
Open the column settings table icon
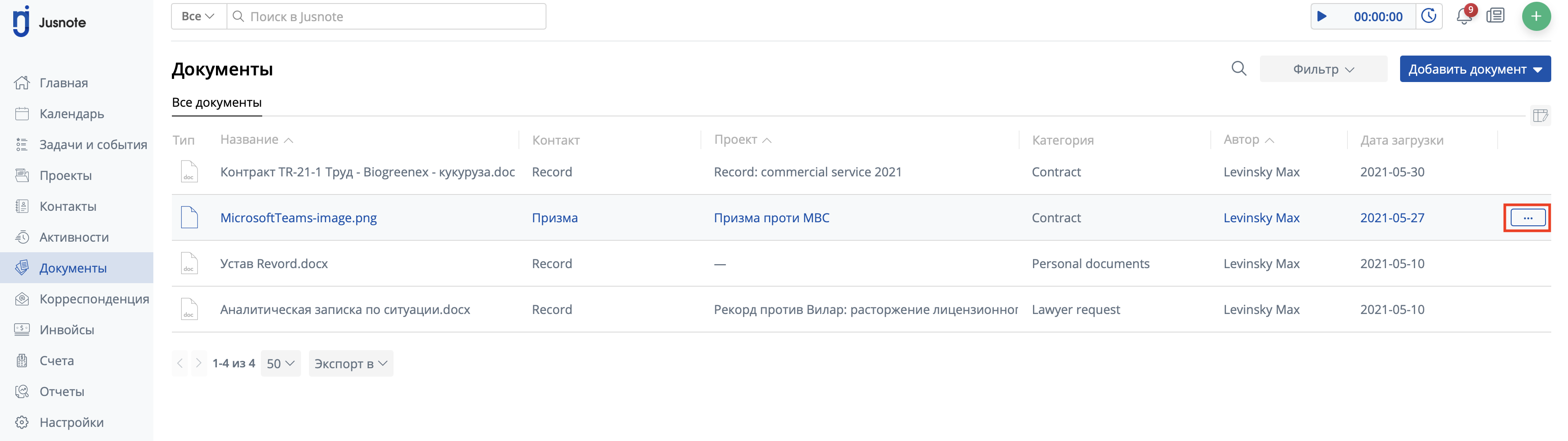coord(1541,115)
